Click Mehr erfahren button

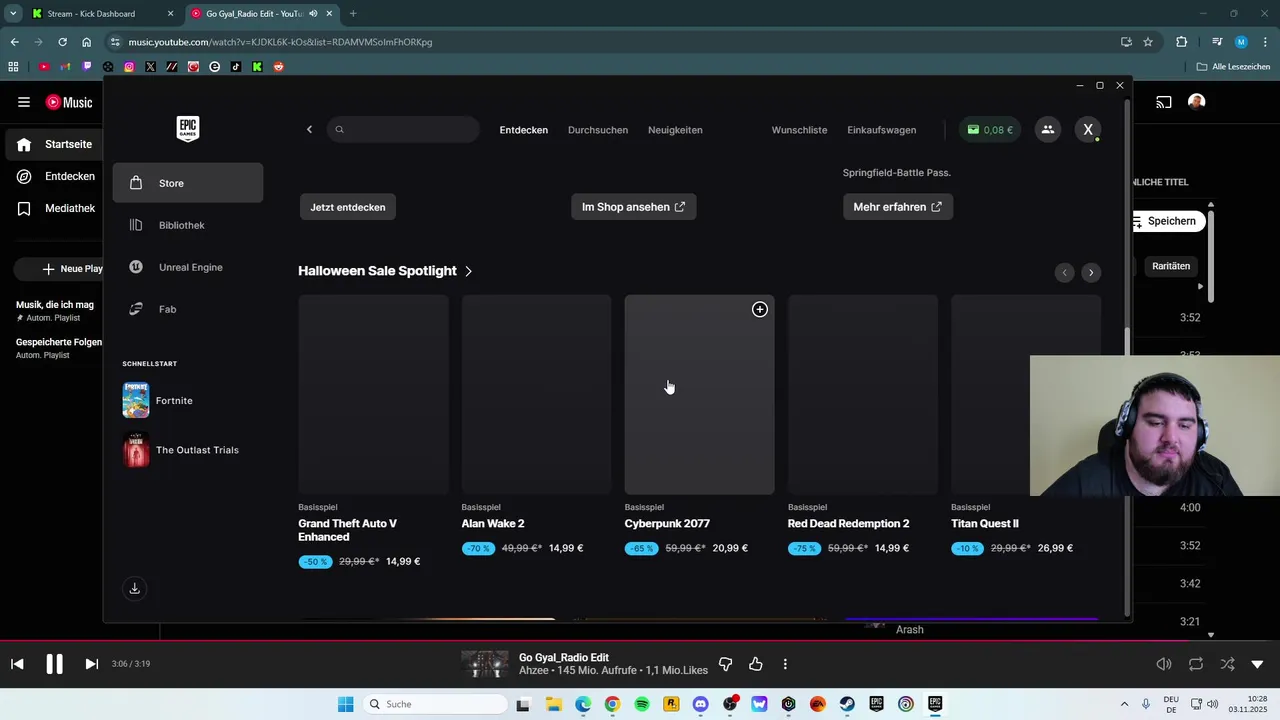point(898,207)
